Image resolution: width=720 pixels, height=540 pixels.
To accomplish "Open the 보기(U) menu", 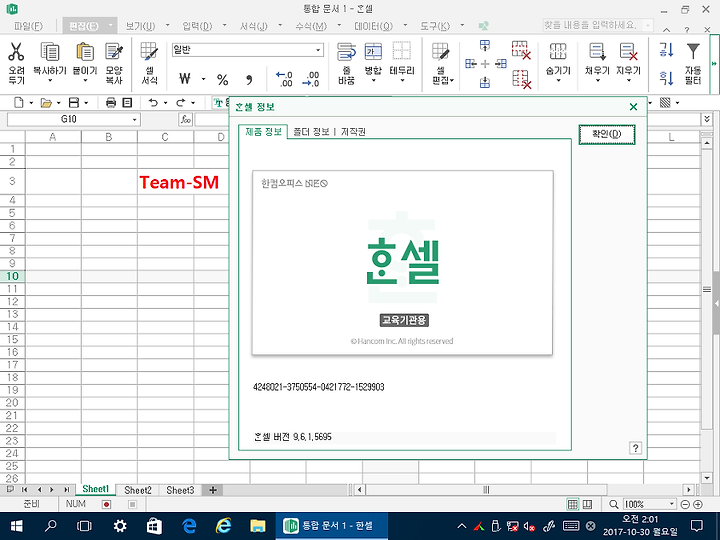I will pyautogui.click(x=141, y=26).
